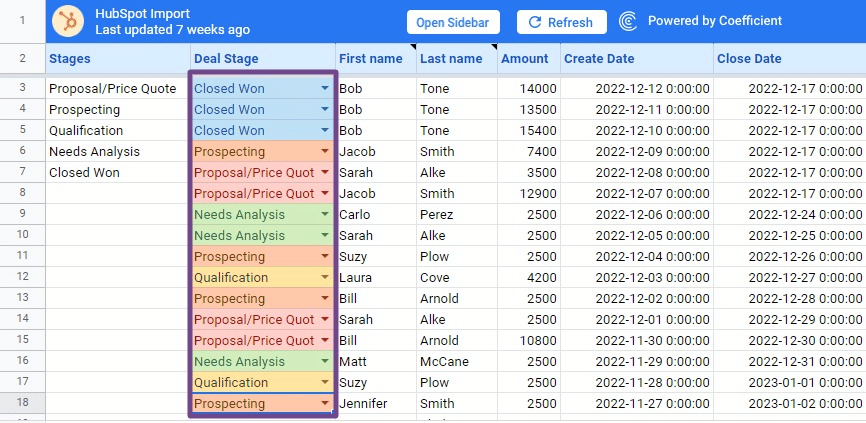Open the Sidebar with Open Sidebar button
The height and width of the screenshot is (423, 866).
[453, 22]
